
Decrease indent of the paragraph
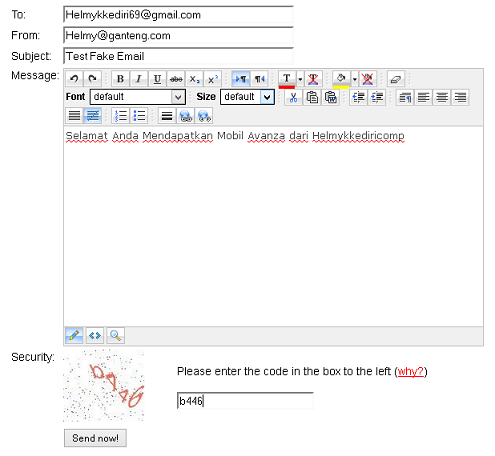click(358, 97)
